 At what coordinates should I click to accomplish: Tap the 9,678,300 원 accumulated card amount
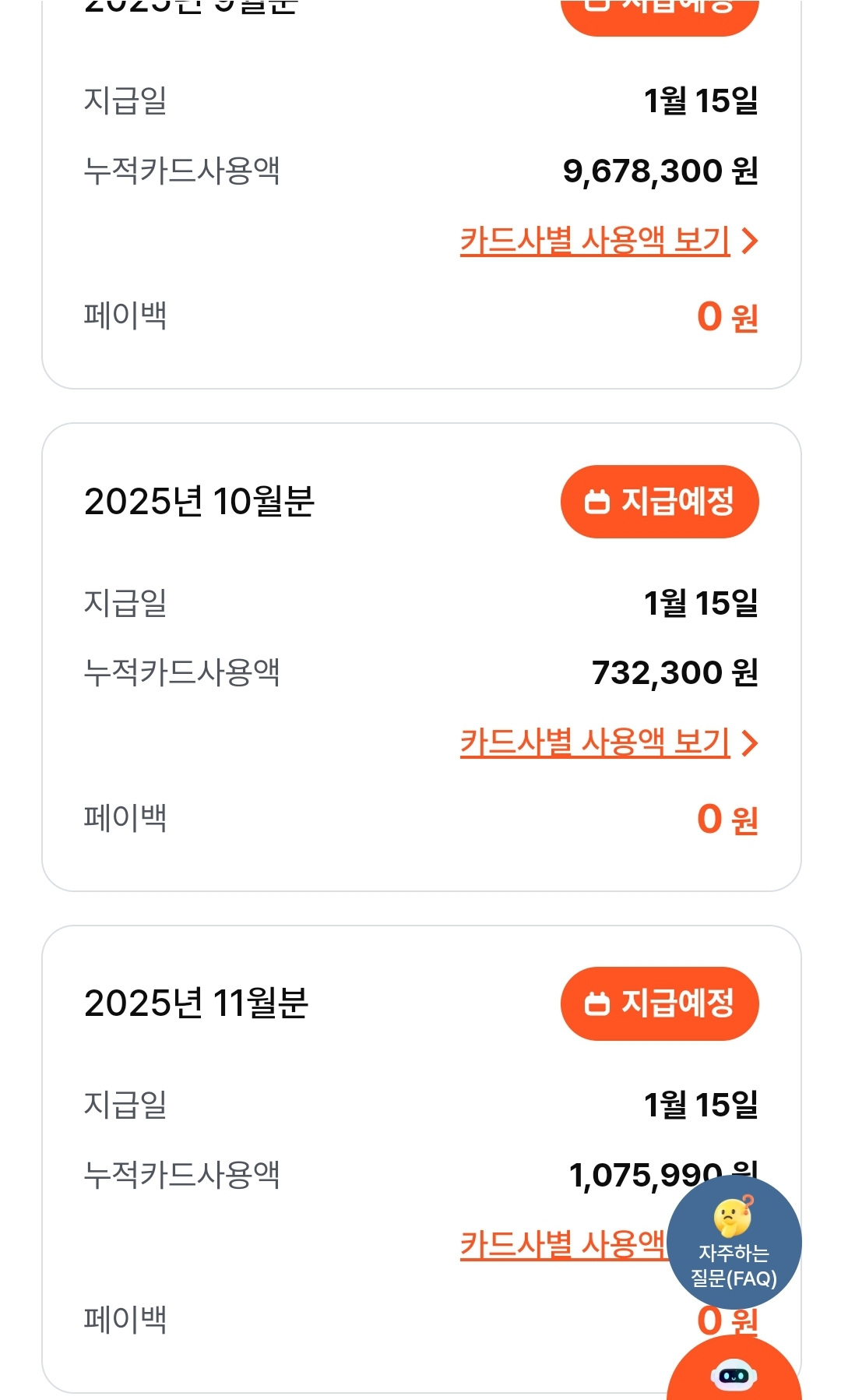tap(660, 171)
